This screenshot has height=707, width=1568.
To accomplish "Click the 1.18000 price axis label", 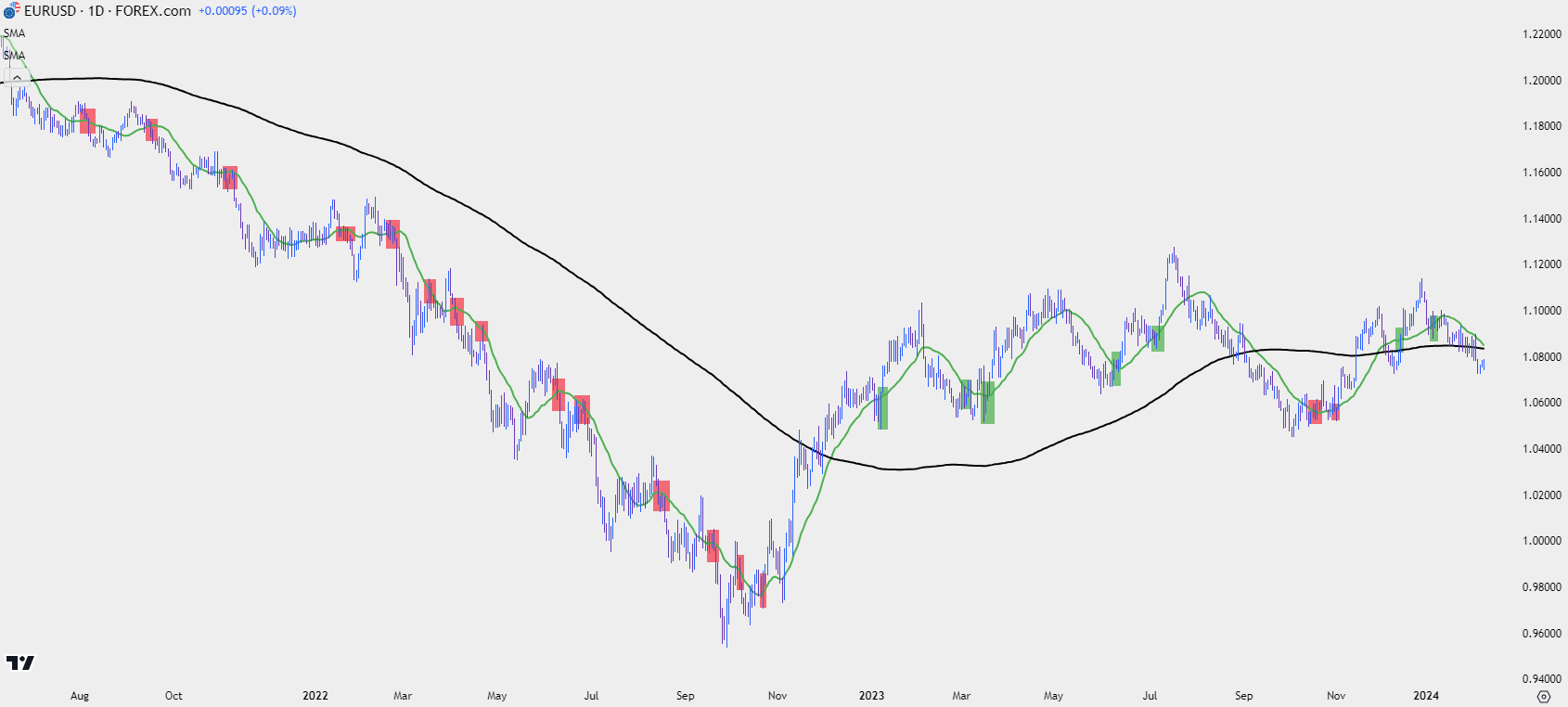I will 1542,126.
